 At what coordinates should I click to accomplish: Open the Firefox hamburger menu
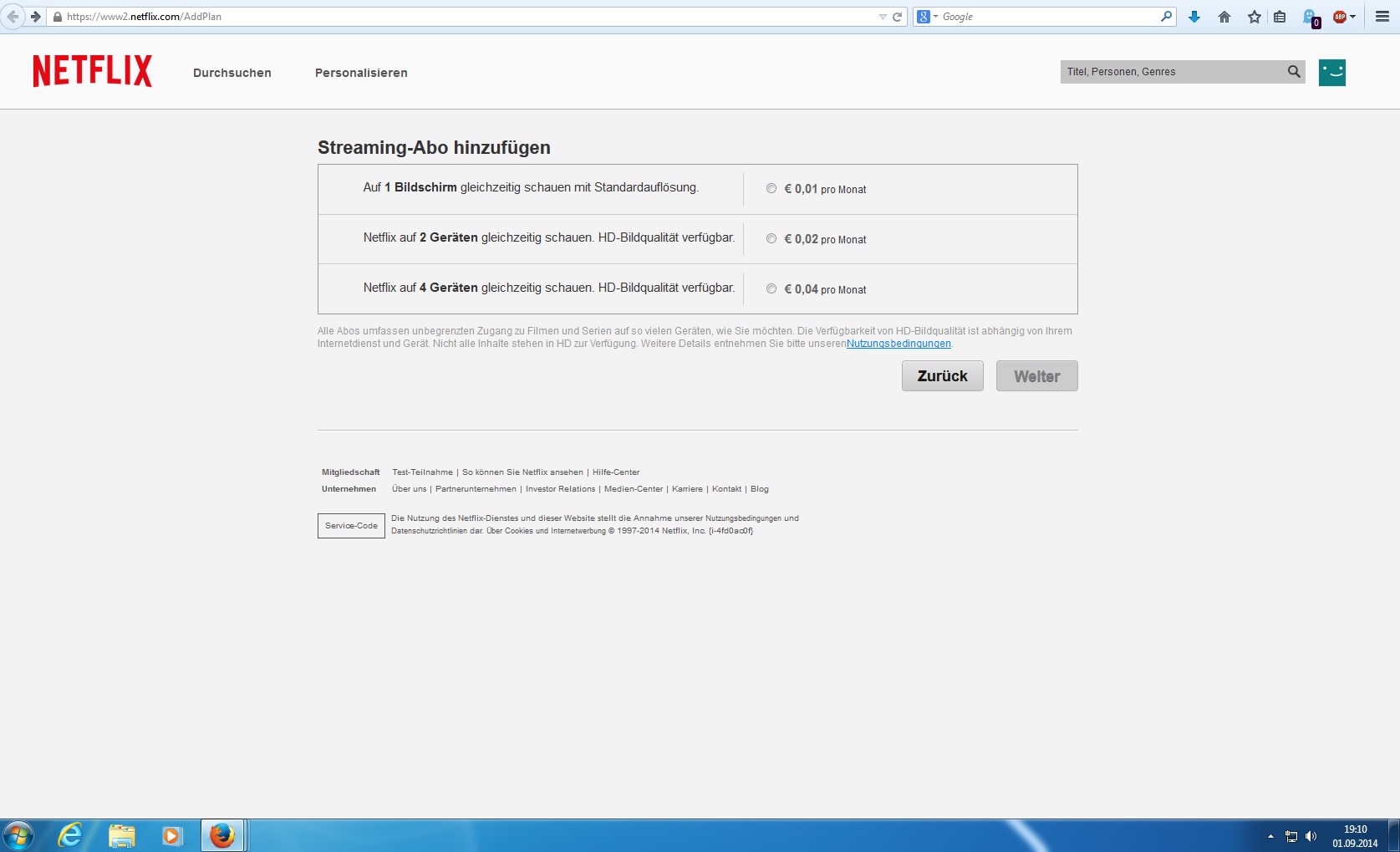(1382, 17)
